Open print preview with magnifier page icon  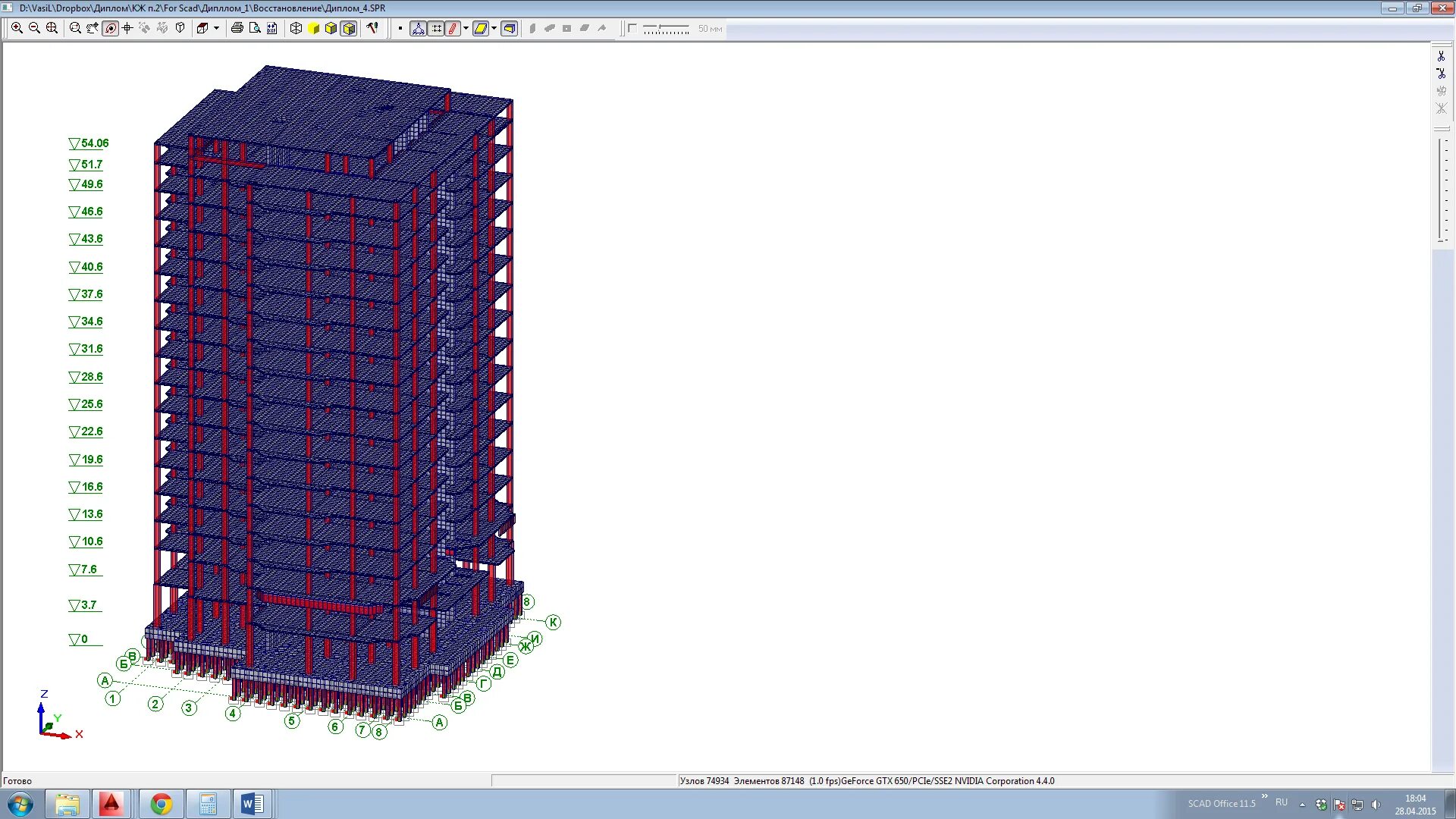pyautogui.click(x=255, y=28)
